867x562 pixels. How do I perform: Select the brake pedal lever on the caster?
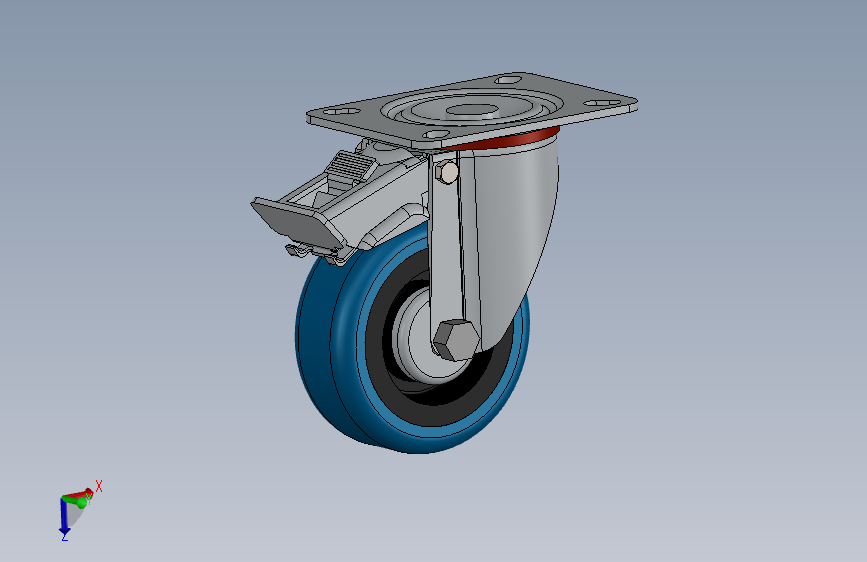click(298, 221)
